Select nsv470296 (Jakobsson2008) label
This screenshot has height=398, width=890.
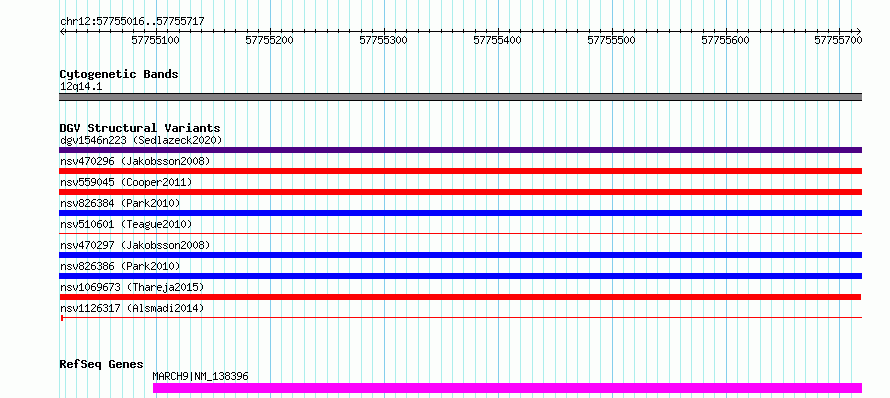[x=135, y=161]
